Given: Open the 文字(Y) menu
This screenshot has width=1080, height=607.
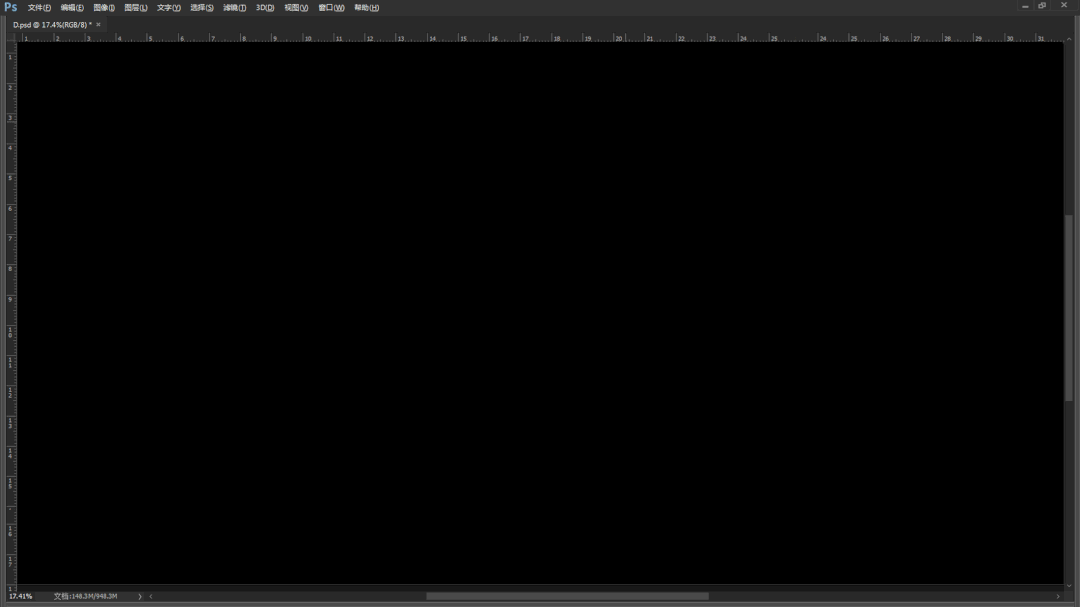Looking at the screenshot, I should [169, 8].
